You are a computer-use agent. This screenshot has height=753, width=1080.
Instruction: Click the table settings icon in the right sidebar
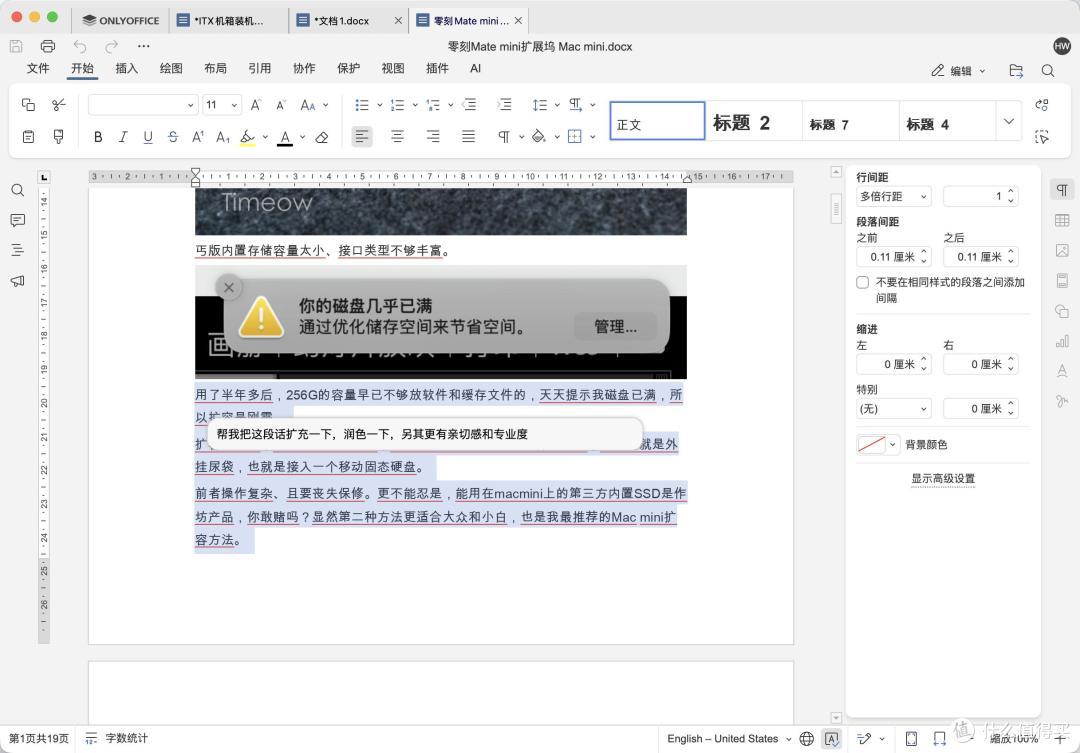point(1062,220)
